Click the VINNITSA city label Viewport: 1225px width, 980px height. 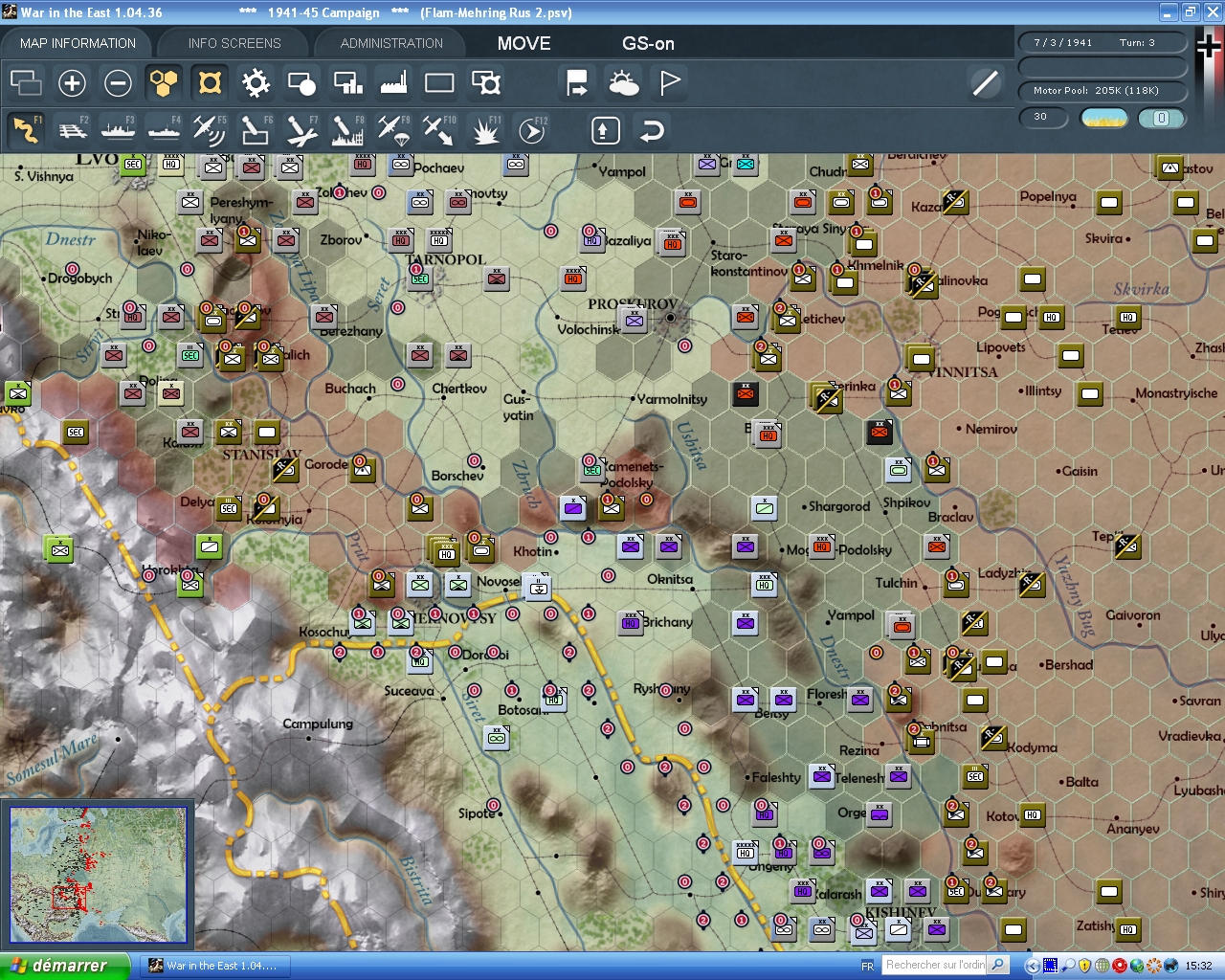pos(963,371)
